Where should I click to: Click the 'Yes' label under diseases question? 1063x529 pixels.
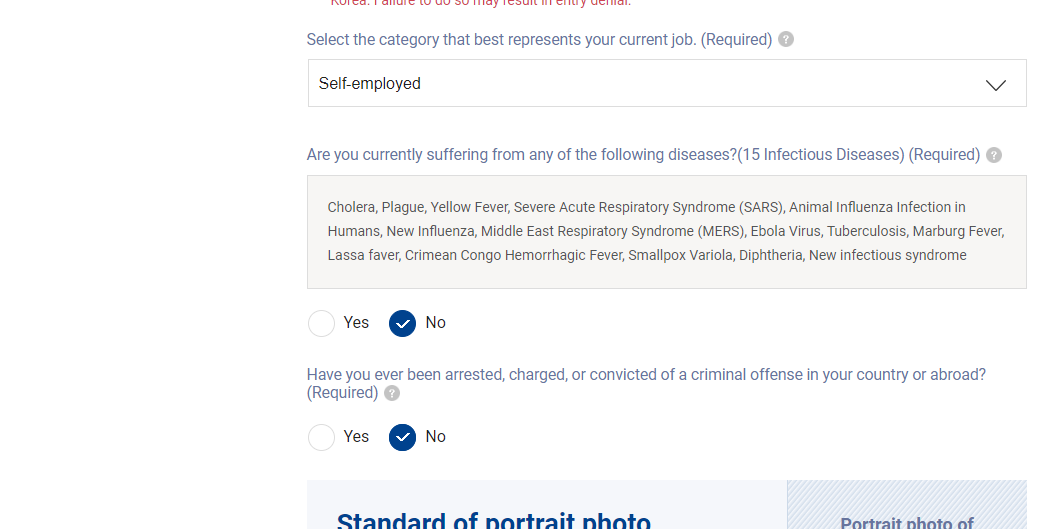tap(356, 323)
